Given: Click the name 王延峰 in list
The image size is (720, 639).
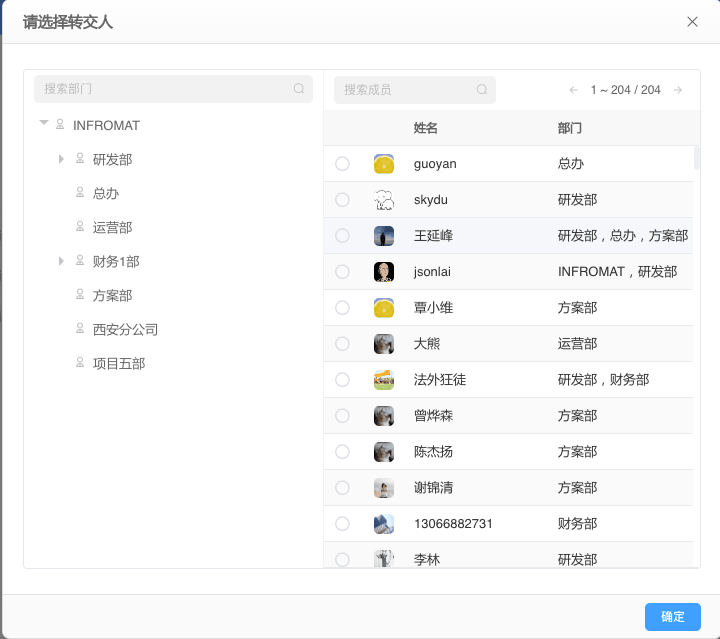Looking at the screenshot, I should coord(433,236).
